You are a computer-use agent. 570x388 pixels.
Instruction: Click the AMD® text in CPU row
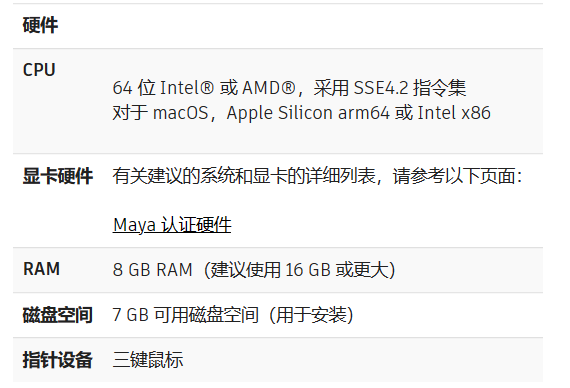[x=269, y=88]
